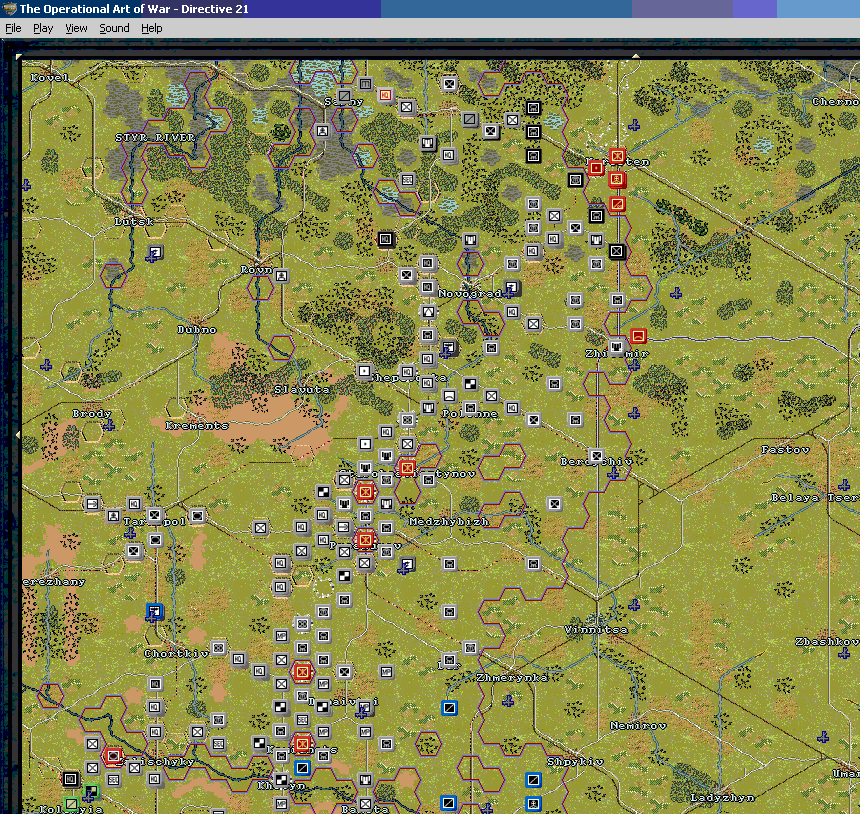The width and height of the screenshot is (860, 814).
Task: Select the black infantry counter below Korosten's red stack
Action: click(x=616, y=251)
